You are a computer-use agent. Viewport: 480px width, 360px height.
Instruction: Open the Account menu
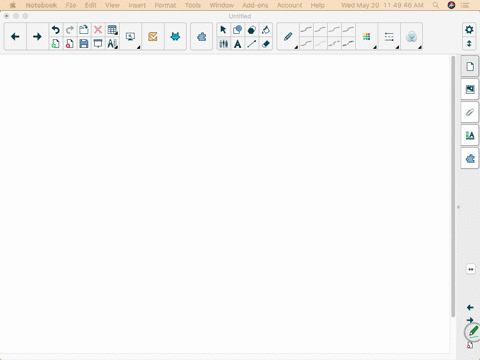coord(289,5)
